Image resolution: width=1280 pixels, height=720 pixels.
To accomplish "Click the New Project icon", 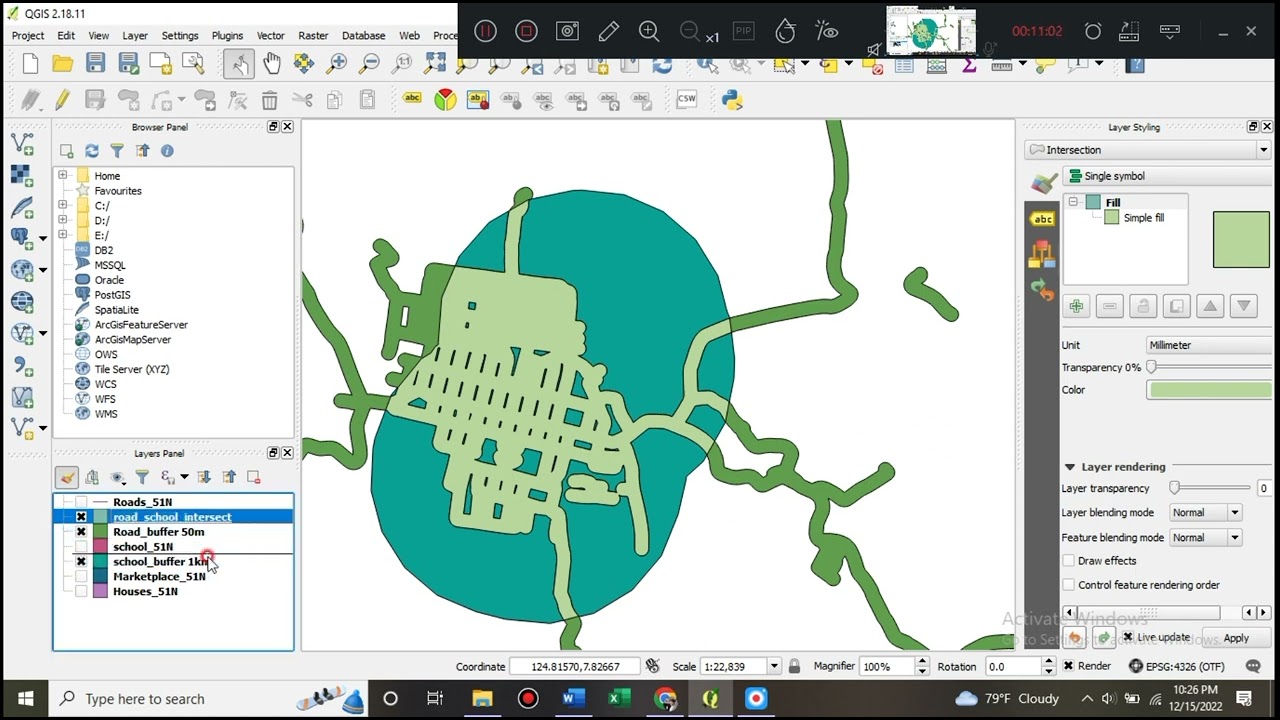I will point(30,64).
